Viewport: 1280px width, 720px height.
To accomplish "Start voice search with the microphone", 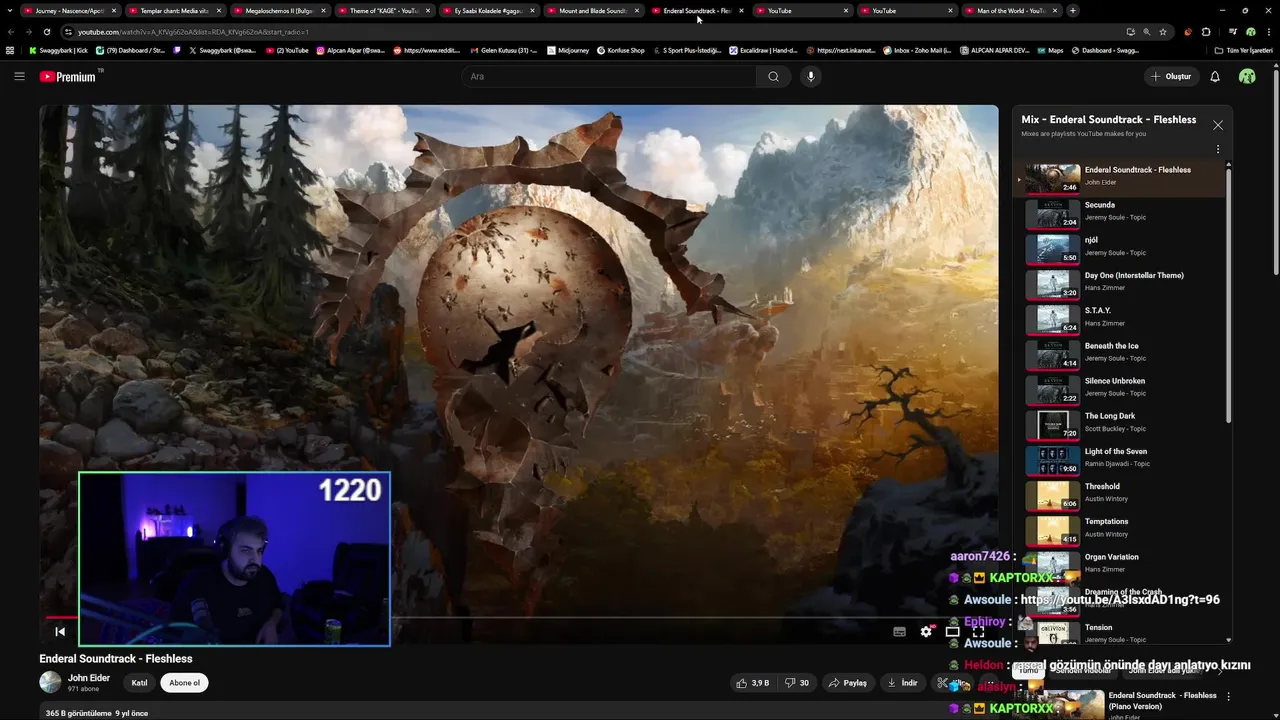I will click(x=811, y=76).
